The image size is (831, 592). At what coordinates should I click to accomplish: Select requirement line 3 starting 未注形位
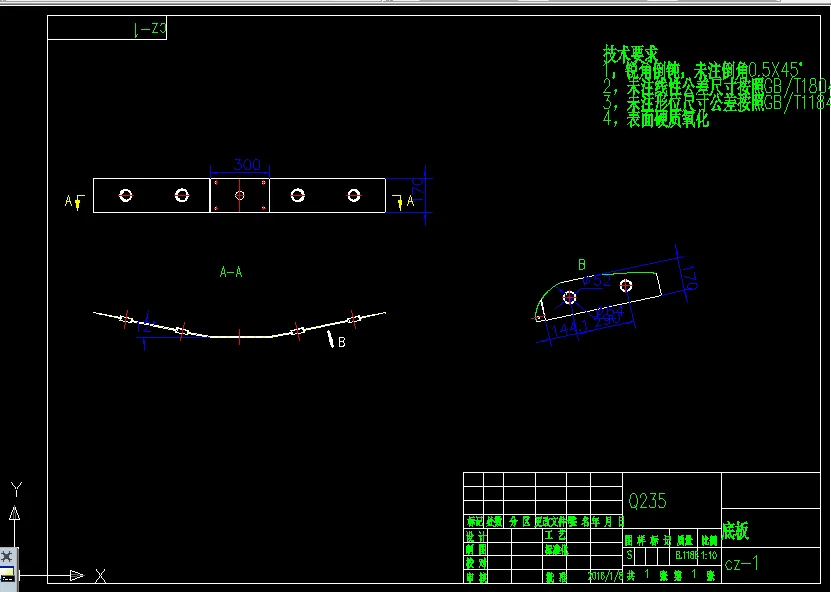pos(717,103)
